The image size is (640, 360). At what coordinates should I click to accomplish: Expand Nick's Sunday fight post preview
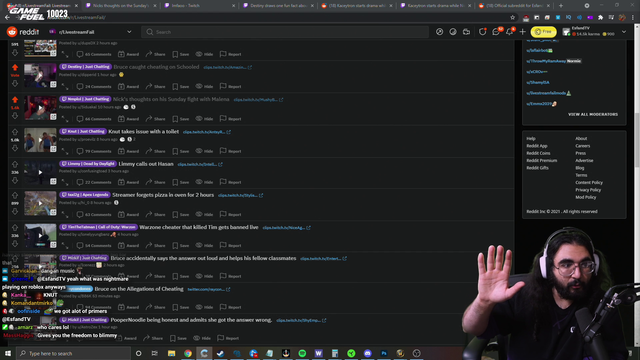pyautogui.click(x=65, y=119)
